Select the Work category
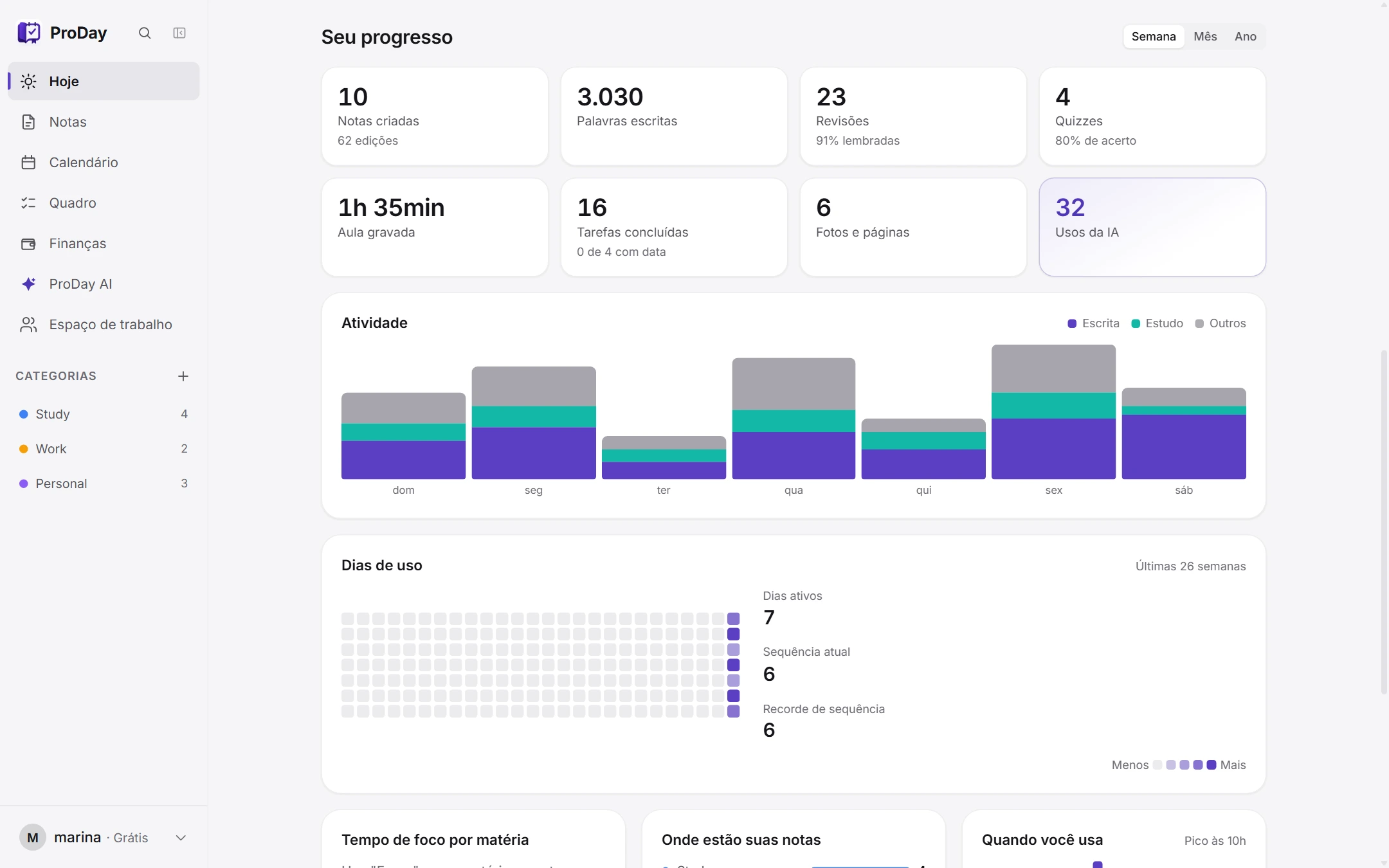The width and height of the screenshot is (1389, 868). (104, 449)
